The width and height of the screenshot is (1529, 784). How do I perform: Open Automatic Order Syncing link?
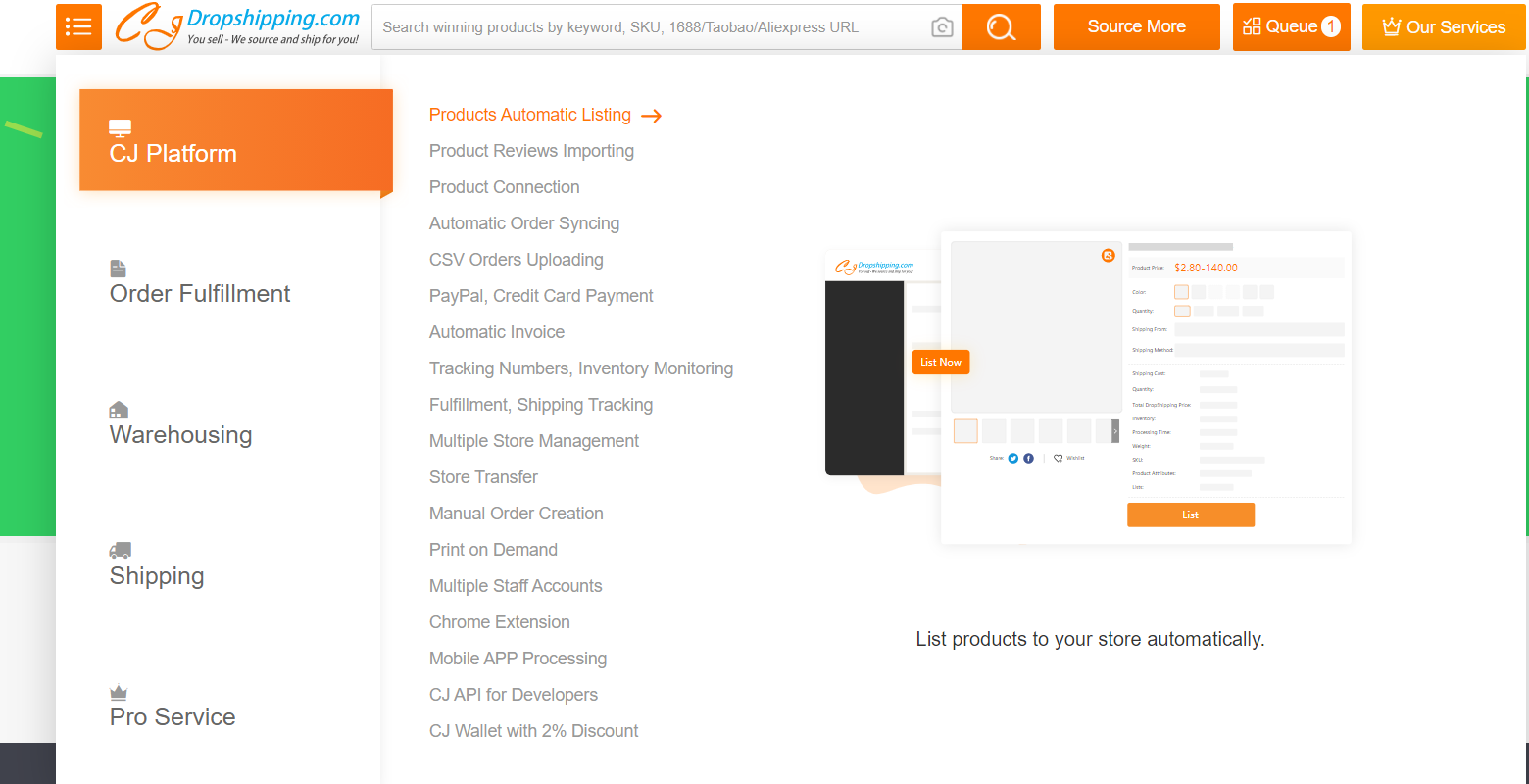(x=524, y=223)
